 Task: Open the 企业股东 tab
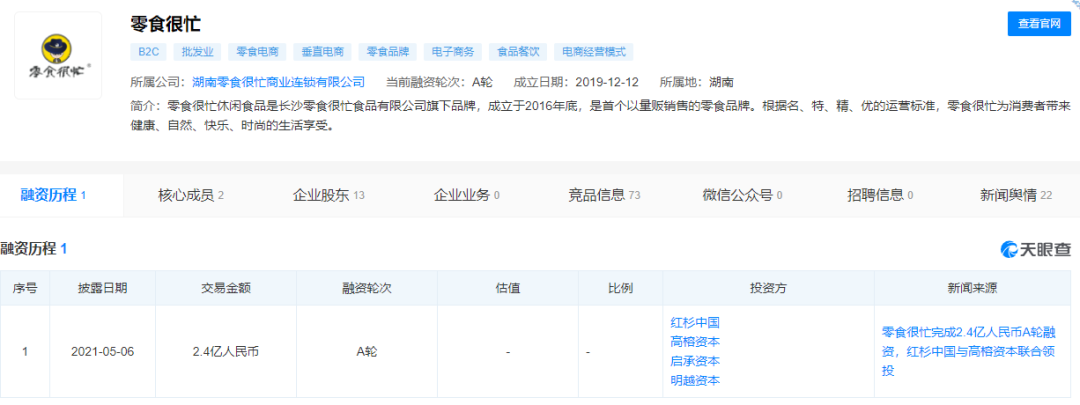328,195
